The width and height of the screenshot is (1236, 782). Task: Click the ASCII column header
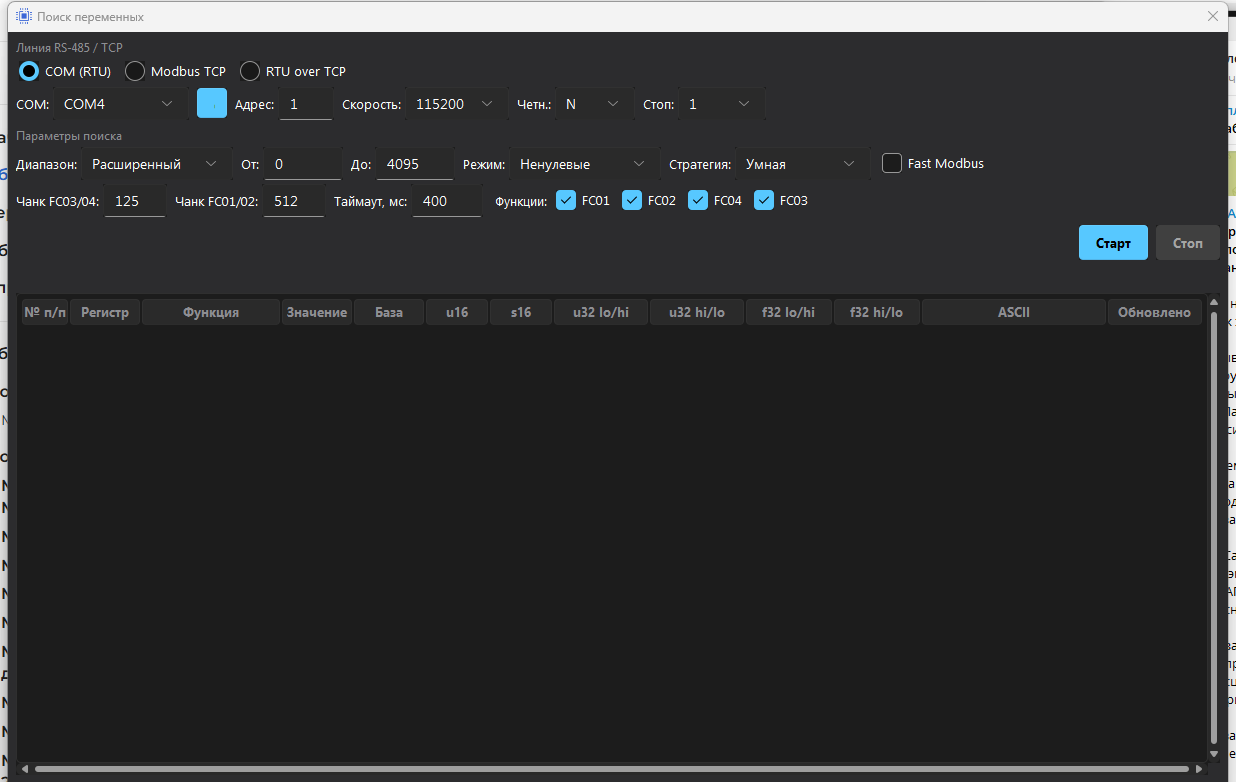click(x=1014, y=312)
